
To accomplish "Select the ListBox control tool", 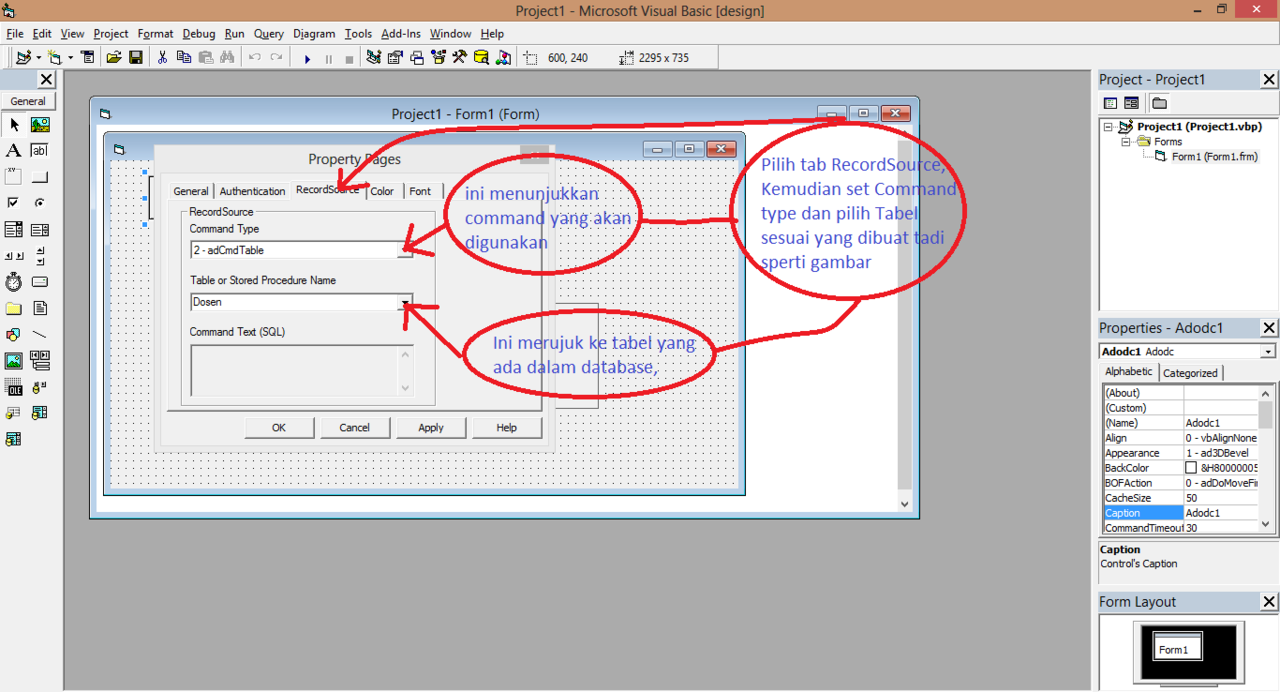I will click(40, 230).
